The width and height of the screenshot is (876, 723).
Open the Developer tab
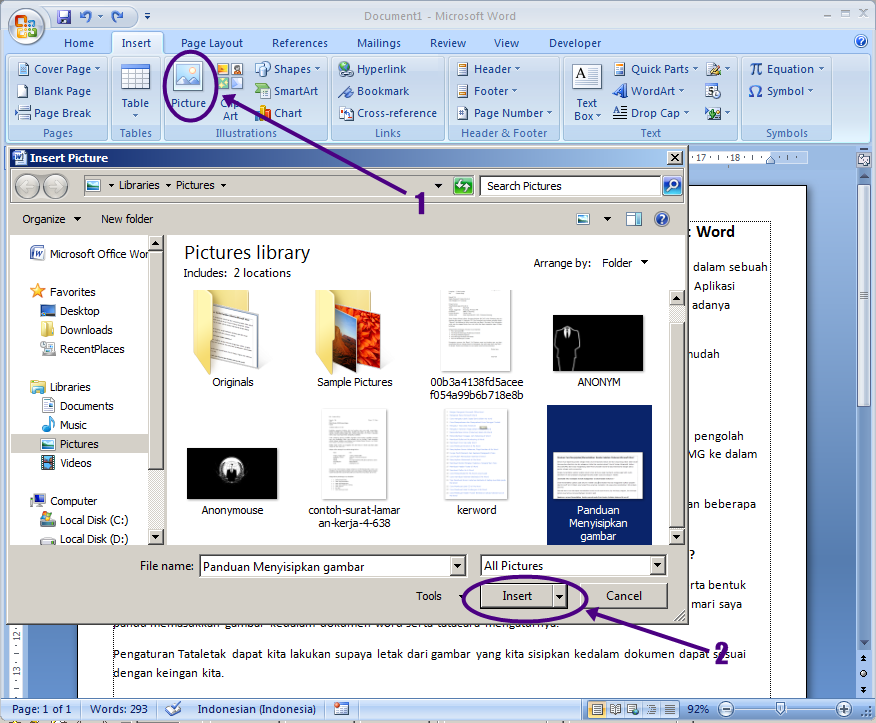pos(575,43)
